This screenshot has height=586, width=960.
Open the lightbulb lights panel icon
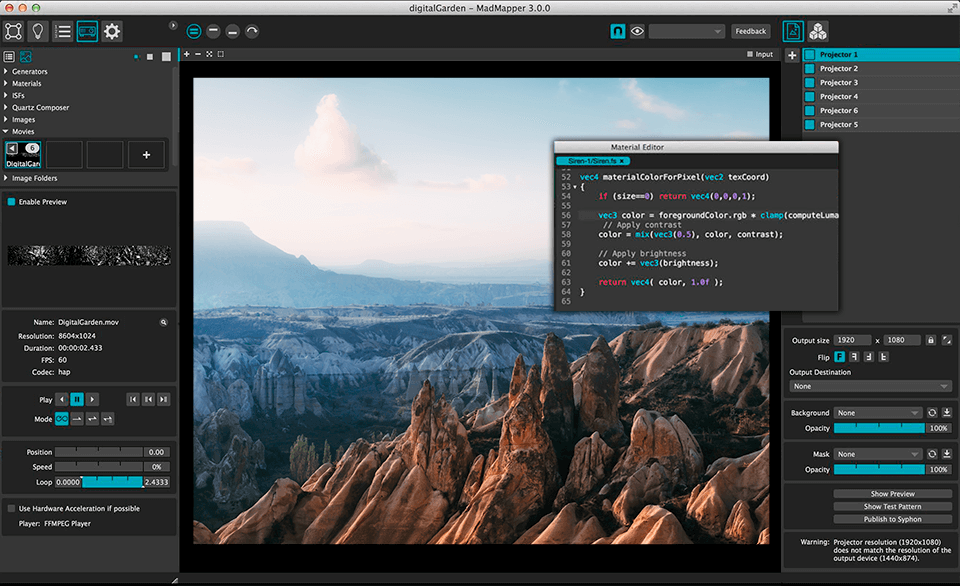tap(37, 31)
